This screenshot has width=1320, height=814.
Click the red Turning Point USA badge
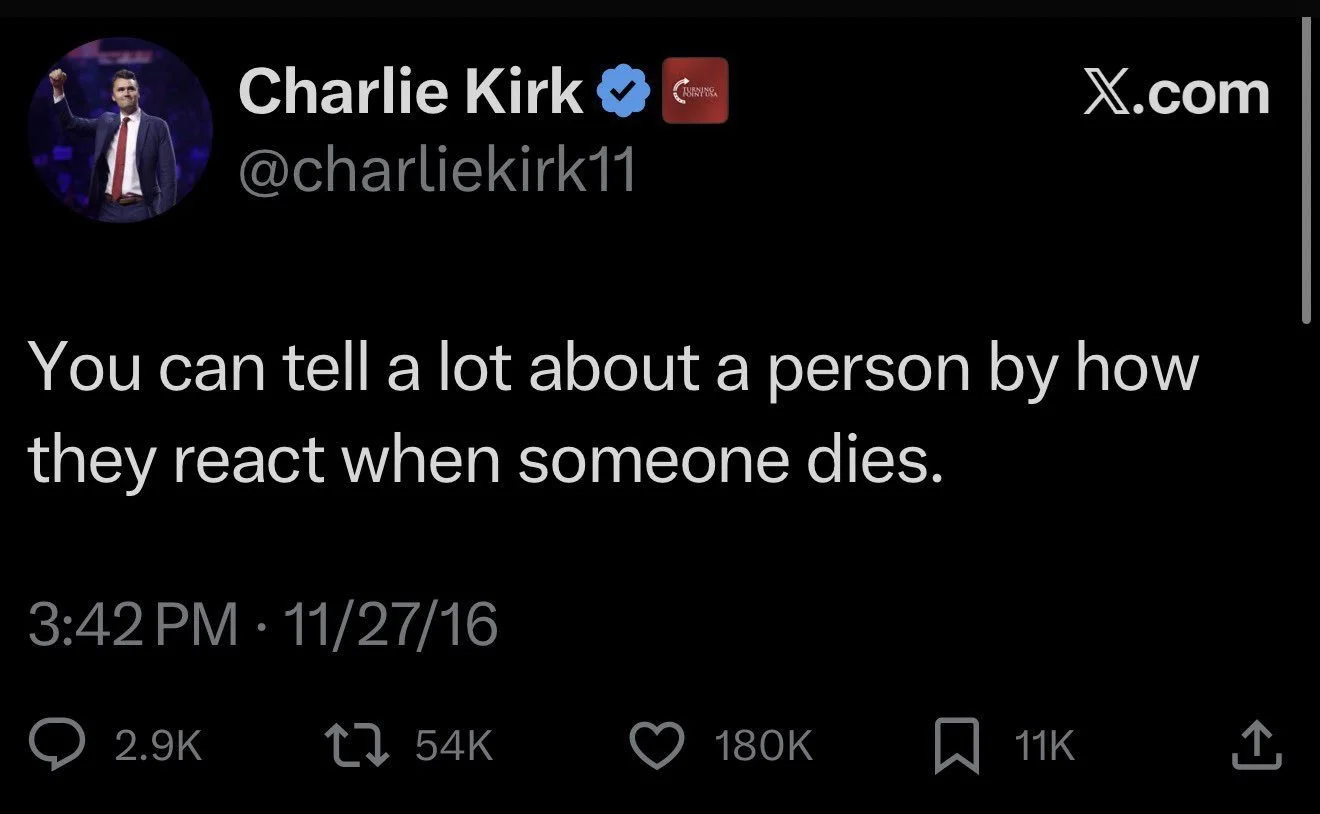tap(696, 91)
